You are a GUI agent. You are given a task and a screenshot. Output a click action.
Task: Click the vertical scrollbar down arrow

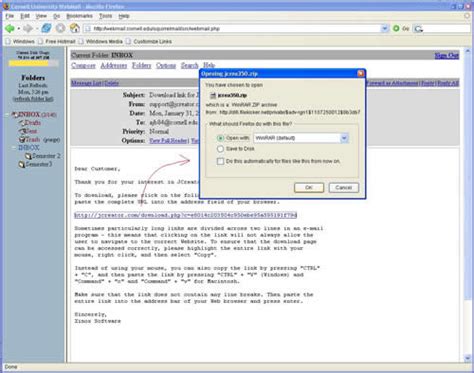[467, 358]
